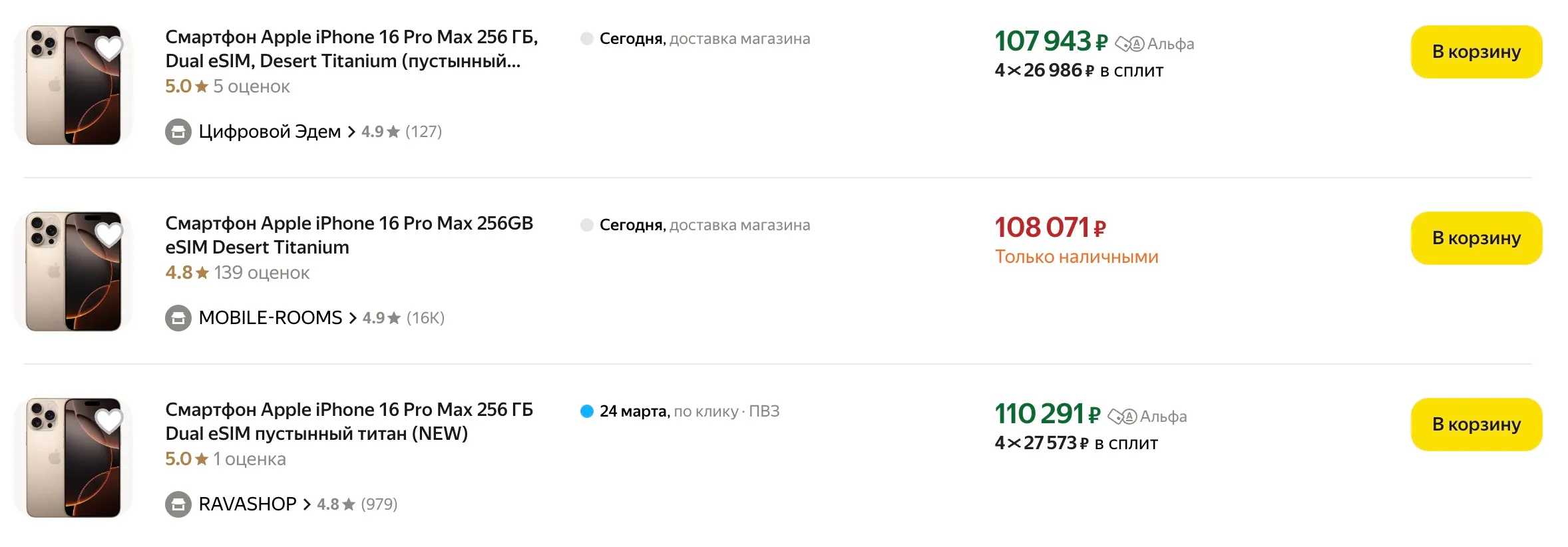Click the rating star next to 1 оценка

coord(202,459)
